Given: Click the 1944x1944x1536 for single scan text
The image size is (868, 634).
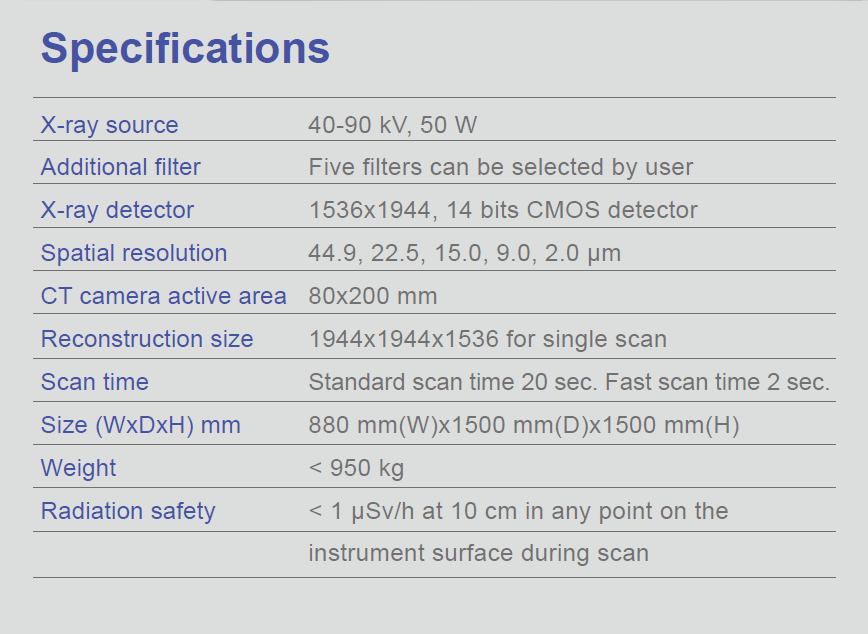Looking at the screenshot, I should point(487,339).
